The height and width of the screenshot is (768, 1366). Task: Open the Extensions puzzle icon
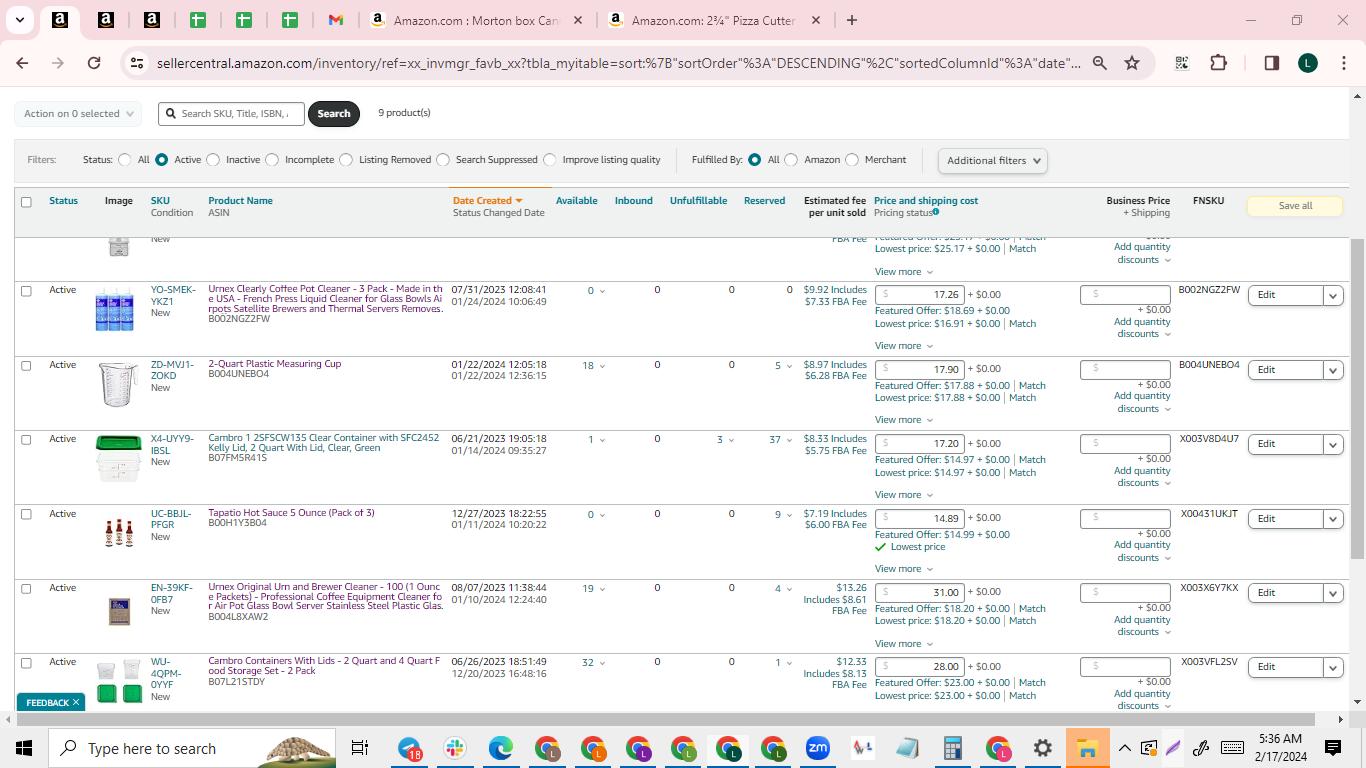[x=1218, y=63]
